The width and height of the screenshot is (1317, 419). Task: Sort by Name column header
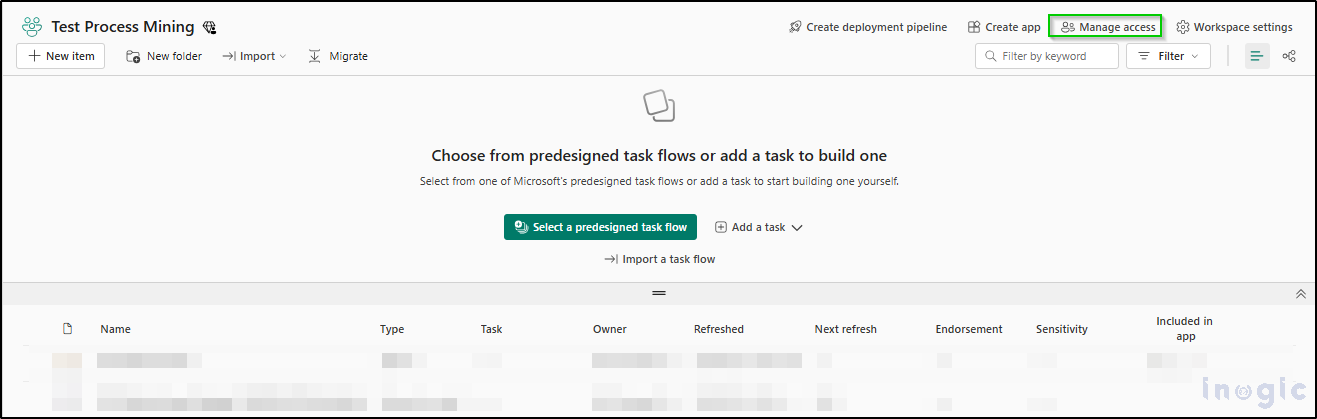coord(115,329)
